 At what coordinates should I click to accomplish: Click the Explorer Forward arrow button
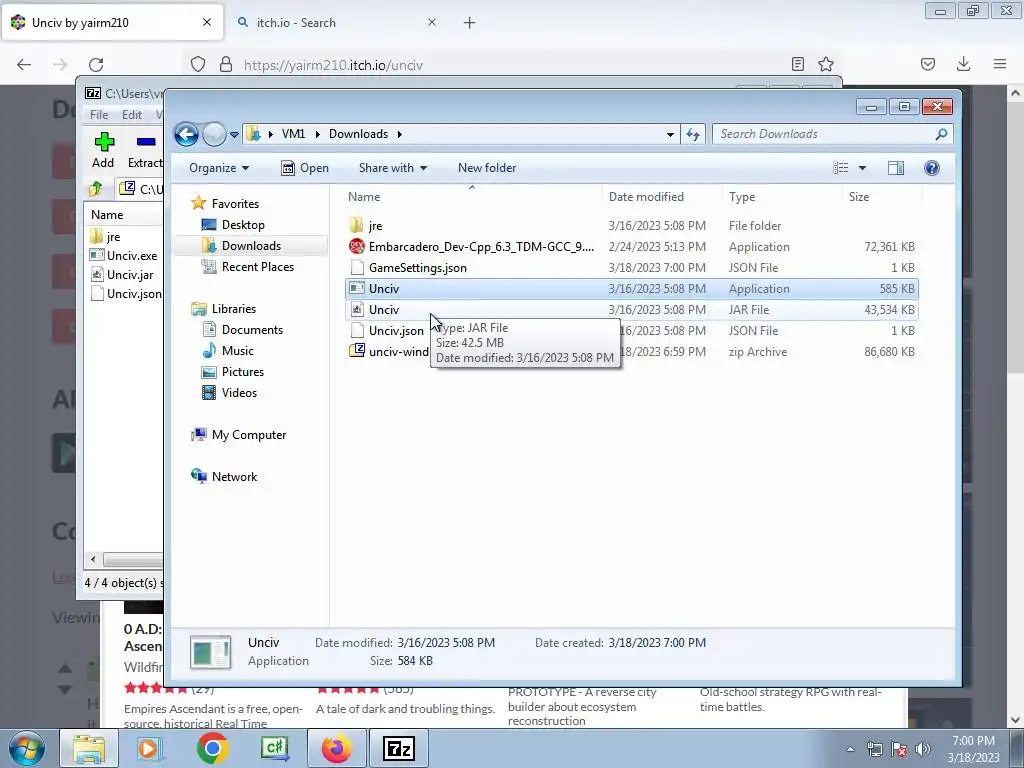click(214, 135)
